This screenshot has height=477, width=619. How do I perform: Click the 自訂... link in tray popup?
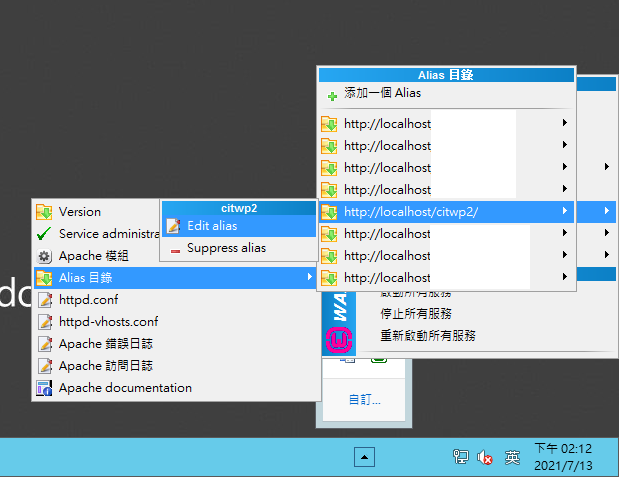click(364, 400)
